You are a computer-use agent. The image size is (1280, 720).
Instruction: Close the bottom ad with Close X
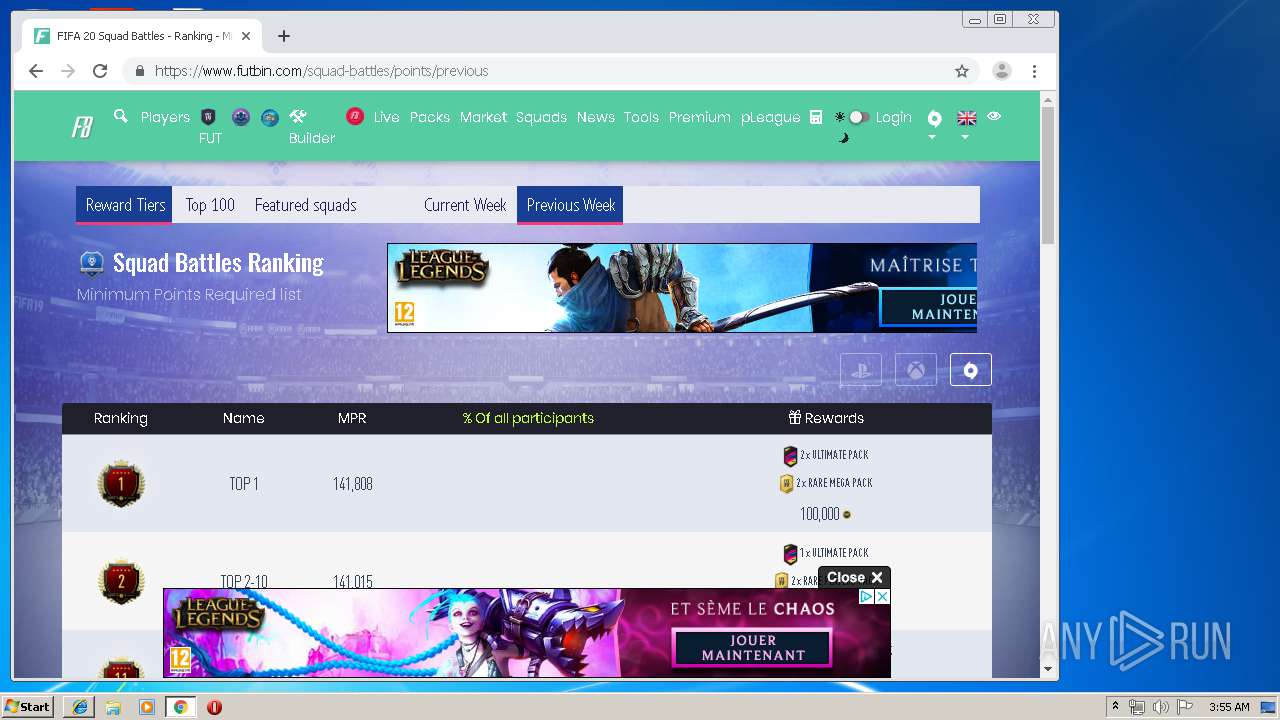point(854,578)
